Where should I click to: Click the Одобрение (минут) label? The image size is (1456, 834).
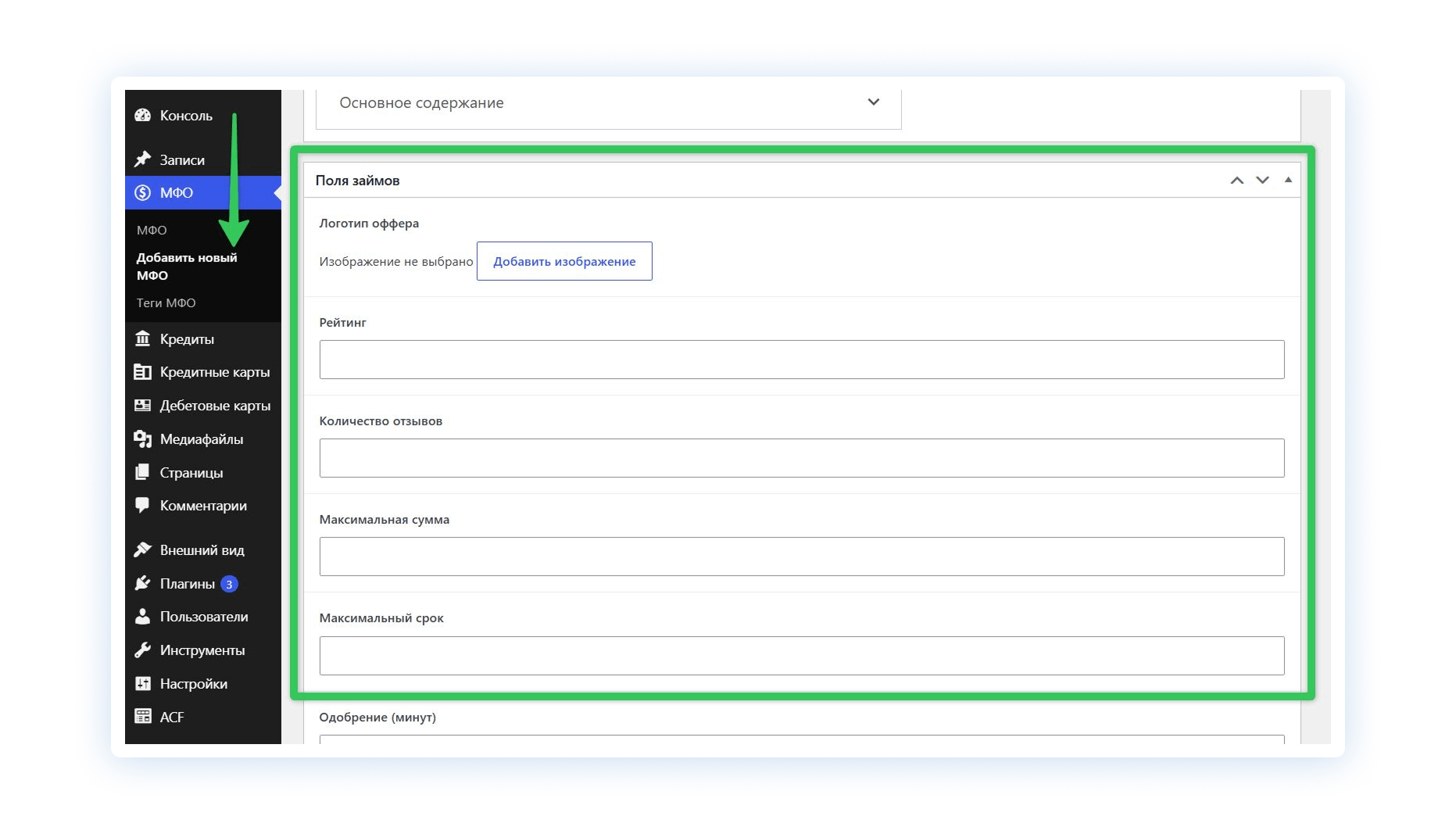pyautogui.click(x=377, y=718)
